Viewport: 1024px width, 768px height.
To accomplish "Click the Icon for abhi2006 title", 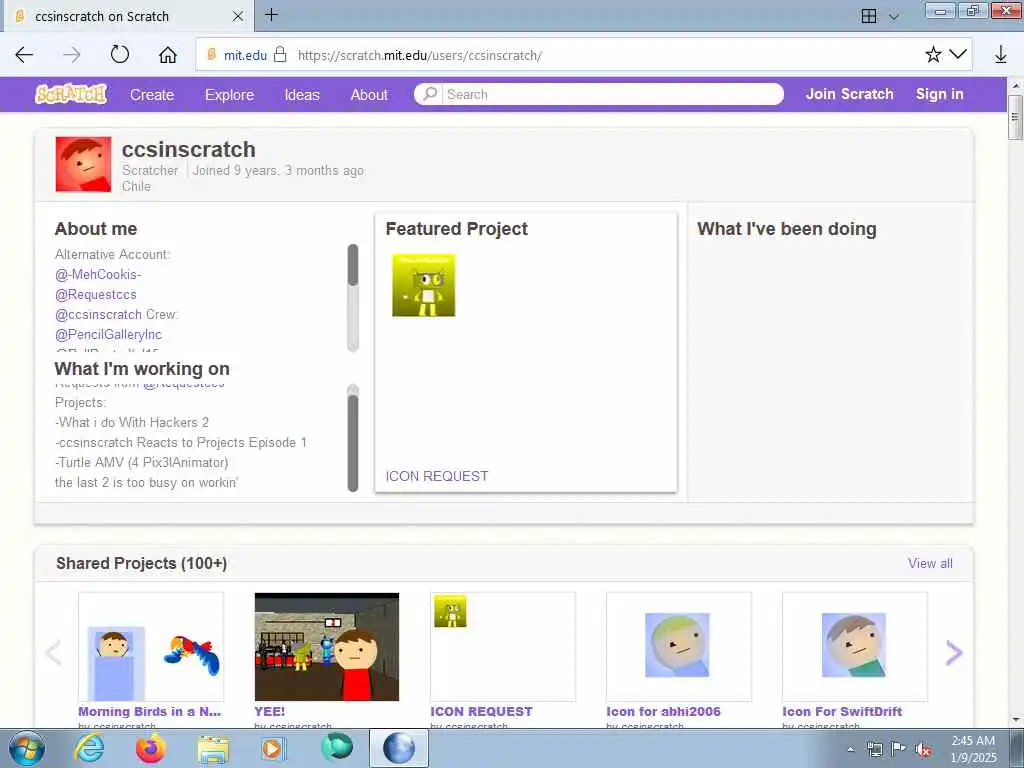I will click(x=664, y=711).
